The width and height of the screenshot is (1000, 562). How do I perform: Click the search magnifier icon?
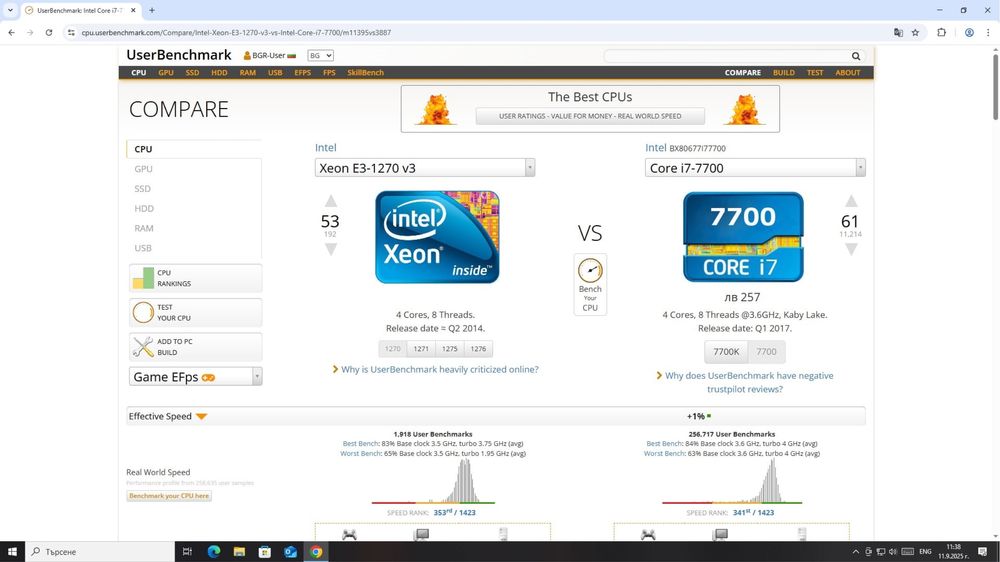pos(856,56)
